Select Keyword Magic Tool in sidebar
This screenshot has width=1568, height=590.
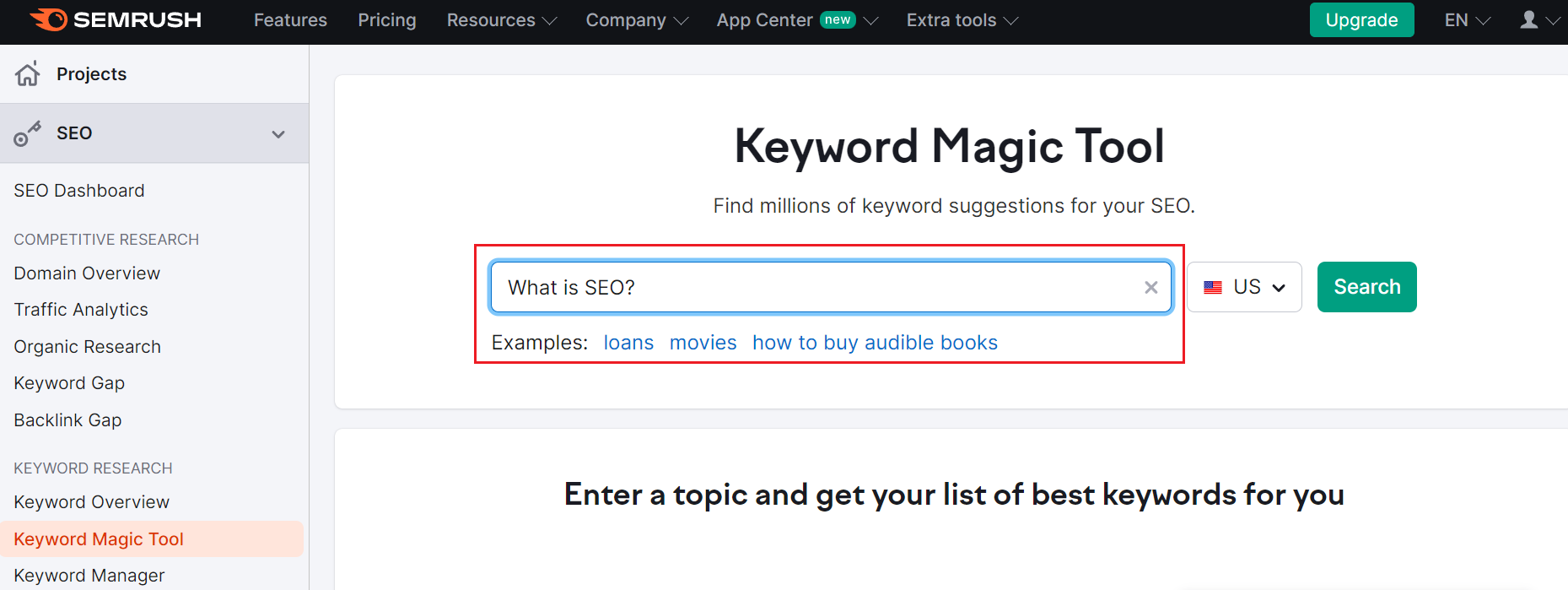tap(152, 539)
